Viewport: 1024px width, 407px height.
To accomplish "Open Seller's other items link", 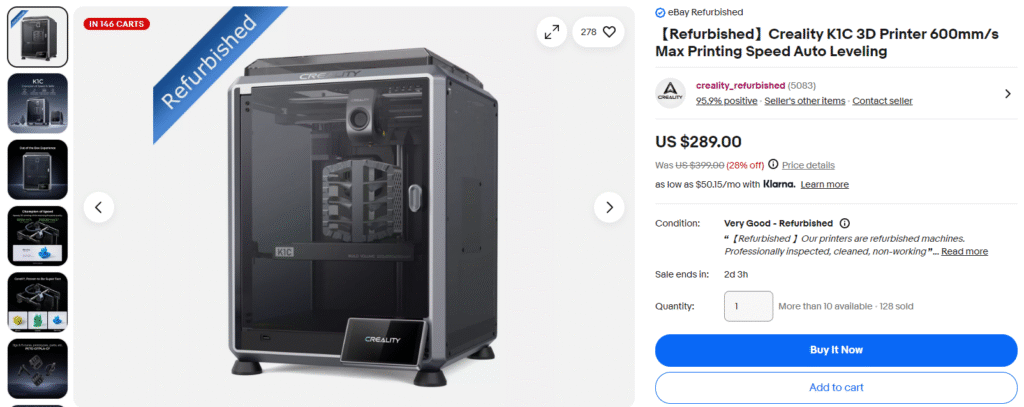I will click(x=805, y=101).
